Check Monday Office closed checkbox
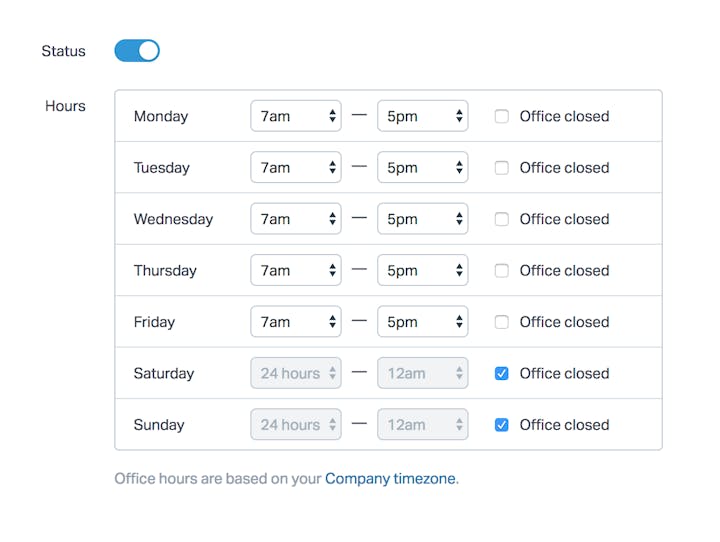The height and width of the screenshot is (542, 720). tap(502, 116)
